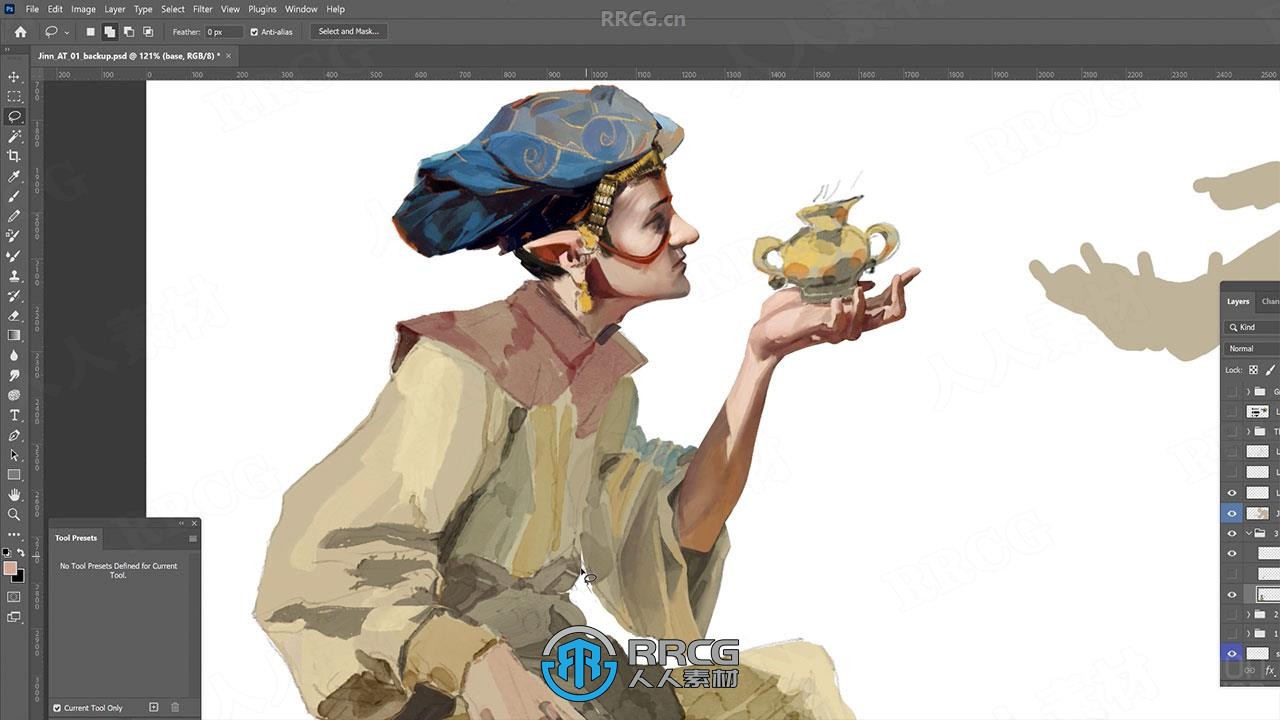Switch to the Layers tab

coord(1238,301)
